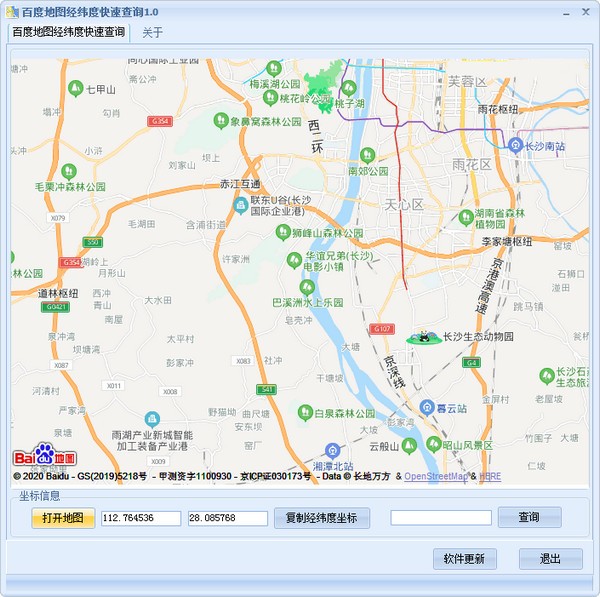Open the 关于 tab
The height and width of the screenshot is (597, 600).
point(152,33)
